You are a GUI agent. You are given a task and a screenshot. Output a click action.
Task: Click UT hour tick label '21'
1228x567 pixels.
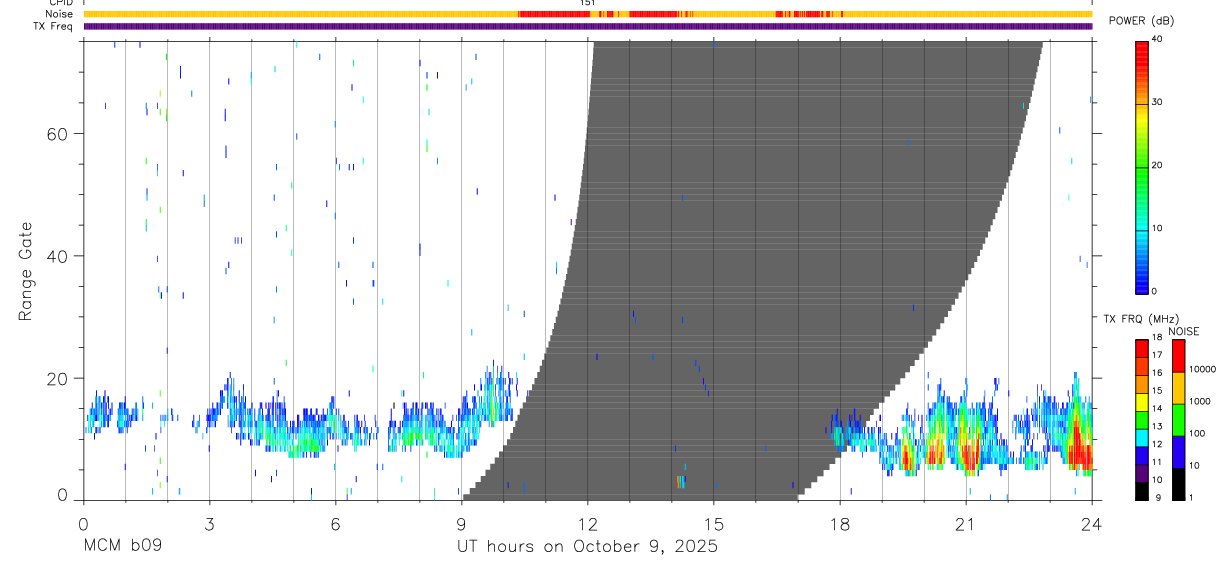[966, 523]
